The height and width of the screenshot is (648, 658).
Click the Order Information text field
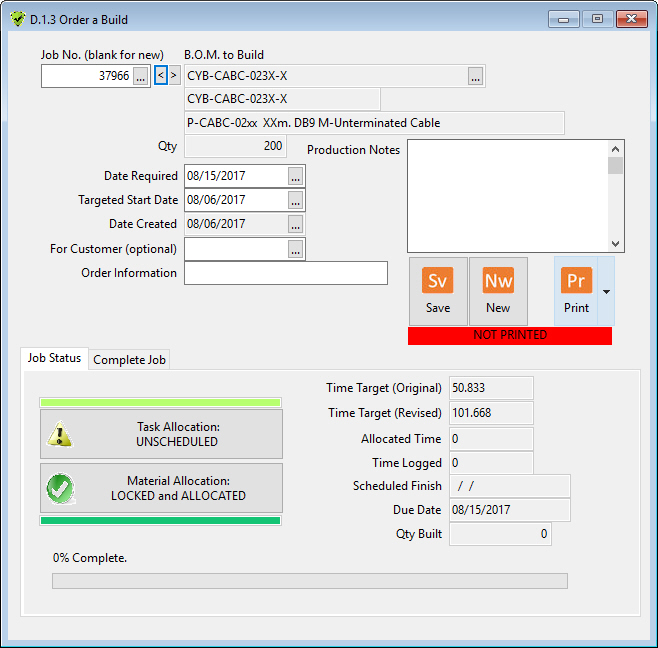point(285,273)
